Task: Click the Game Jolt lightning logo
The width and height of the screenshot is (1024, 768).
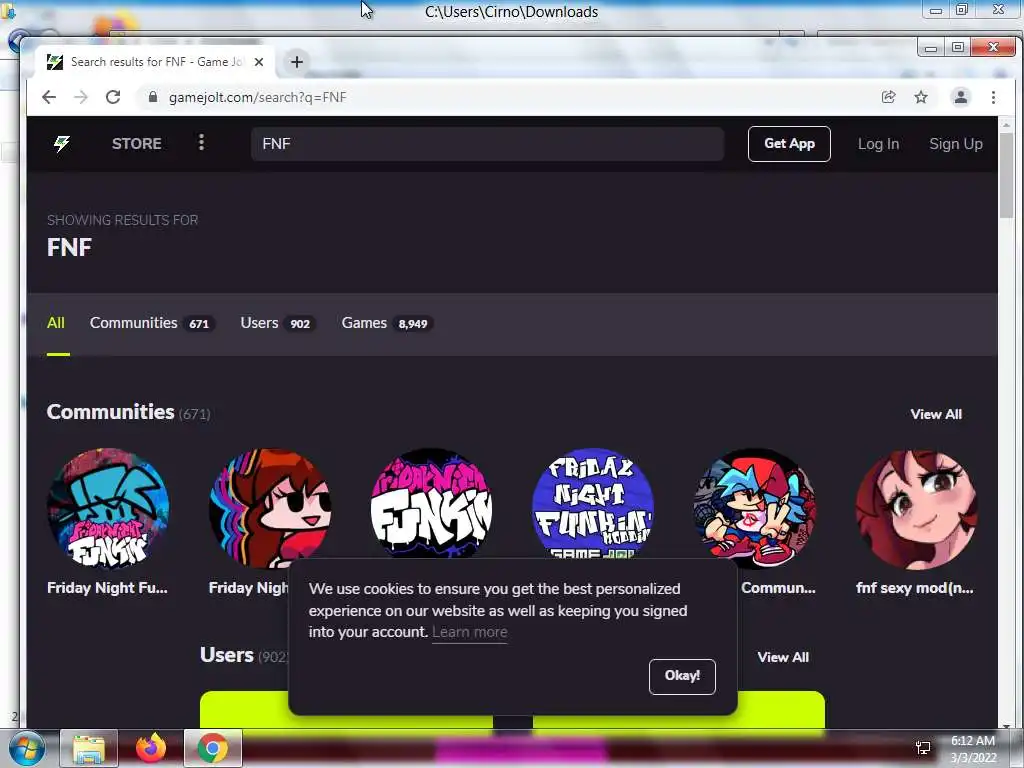Action: pos(62,144)
